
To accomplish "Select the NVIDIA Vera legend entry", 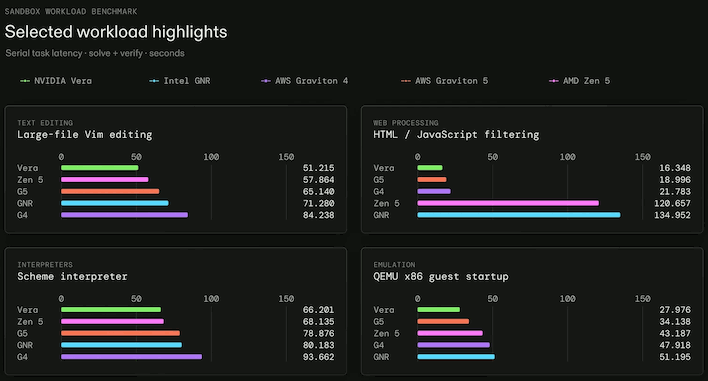I will coord(56,81).
